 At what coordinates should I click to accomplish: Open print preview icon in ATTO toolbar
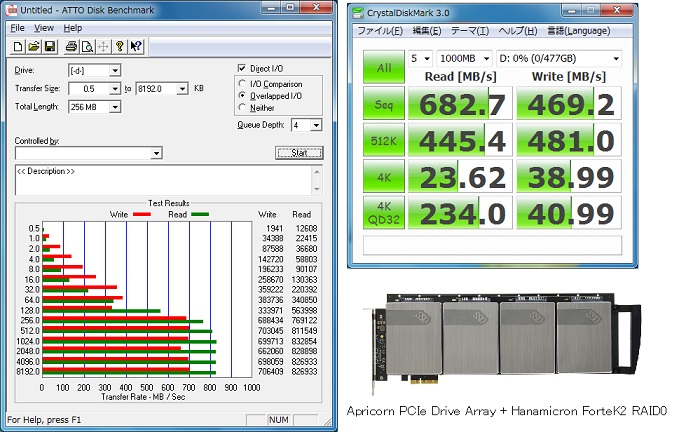coord(87,46)
